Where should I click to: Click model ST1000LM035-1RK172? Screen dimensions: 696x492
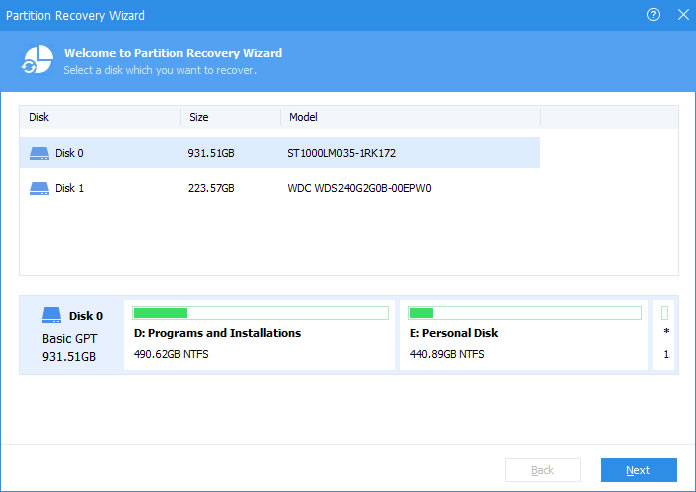click(341, 153)
